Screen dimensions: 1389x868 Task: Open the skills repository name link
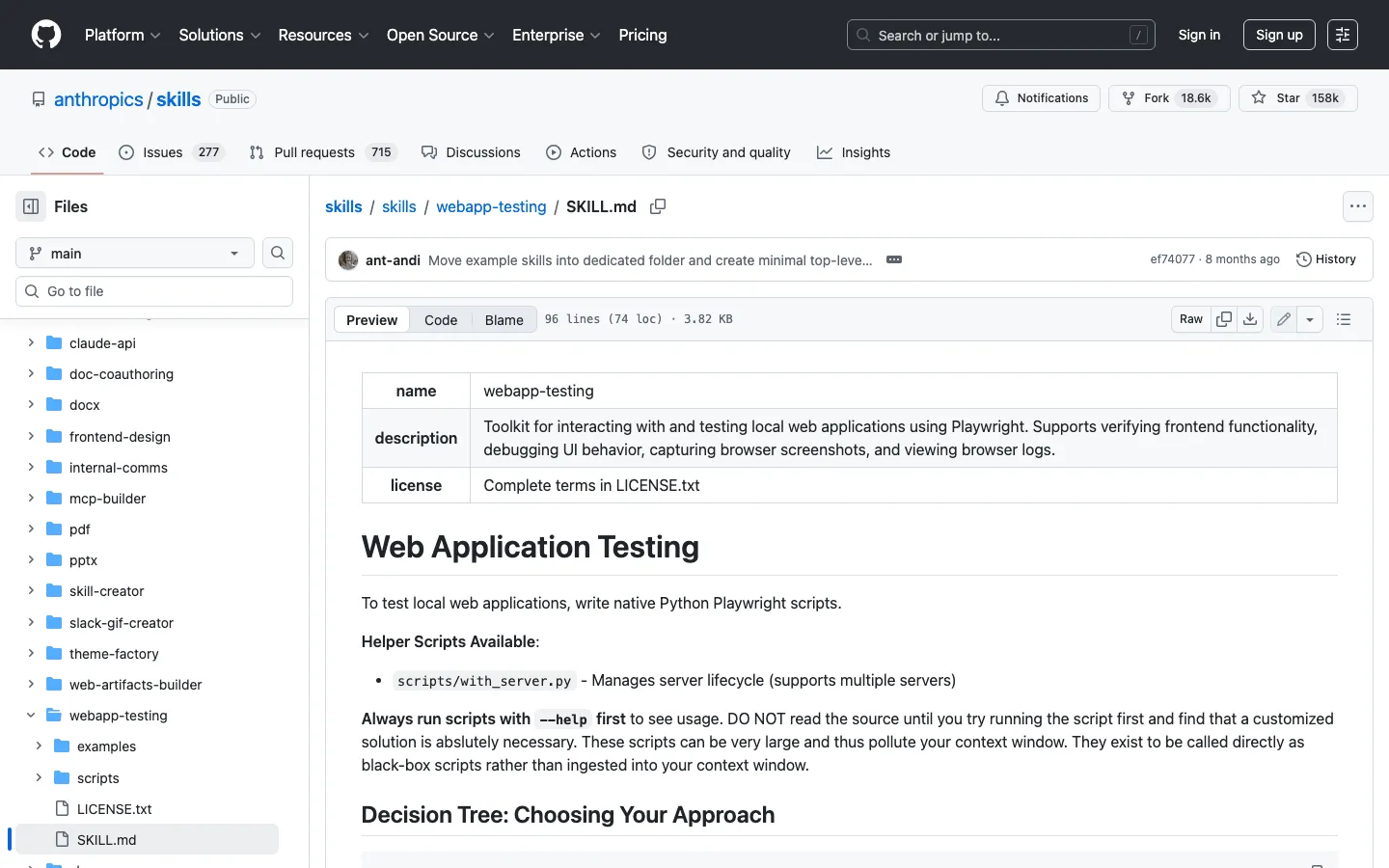[178, 99]
